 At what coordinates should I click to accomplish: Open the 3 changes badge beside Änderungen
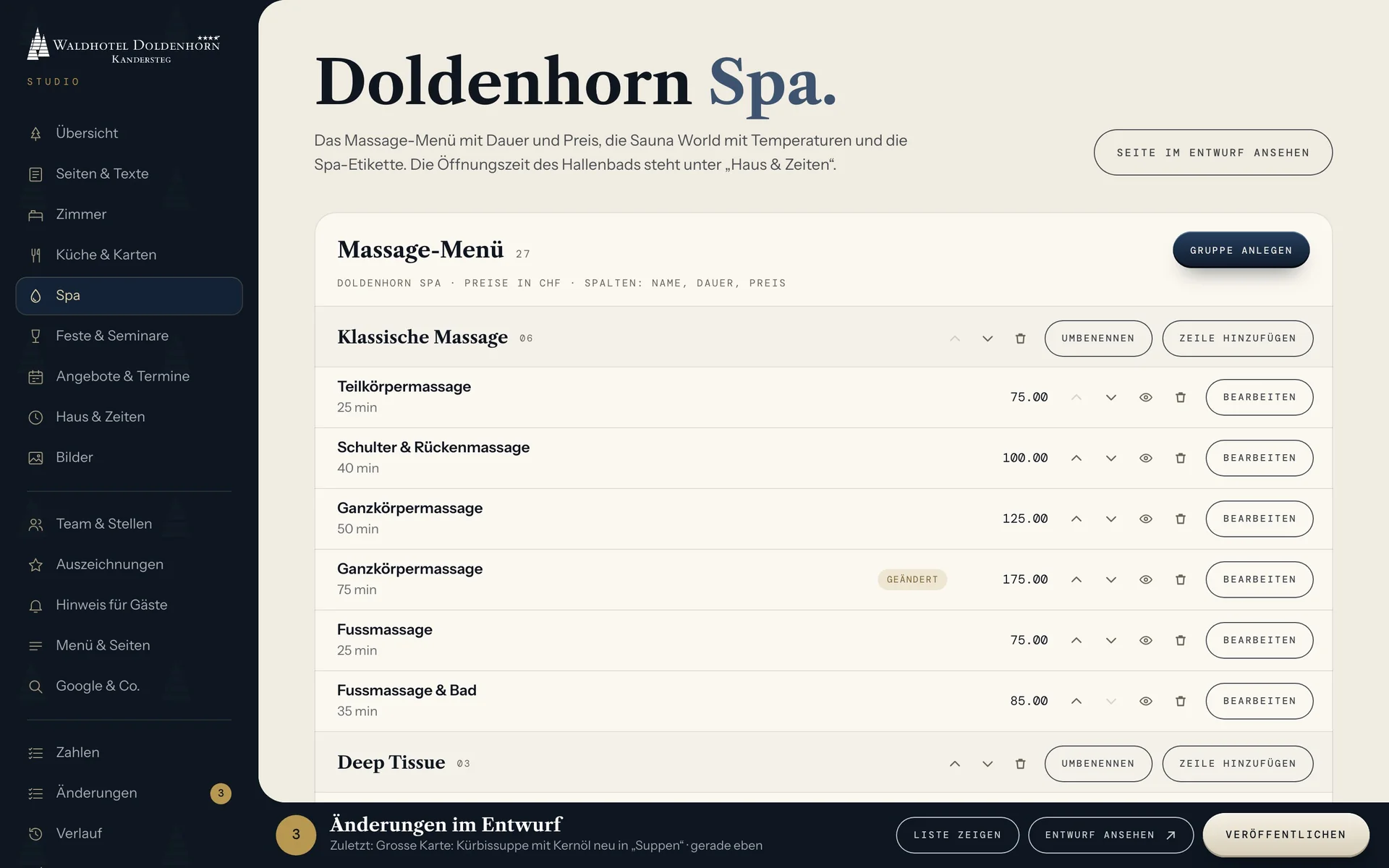[x=221, y=793]
